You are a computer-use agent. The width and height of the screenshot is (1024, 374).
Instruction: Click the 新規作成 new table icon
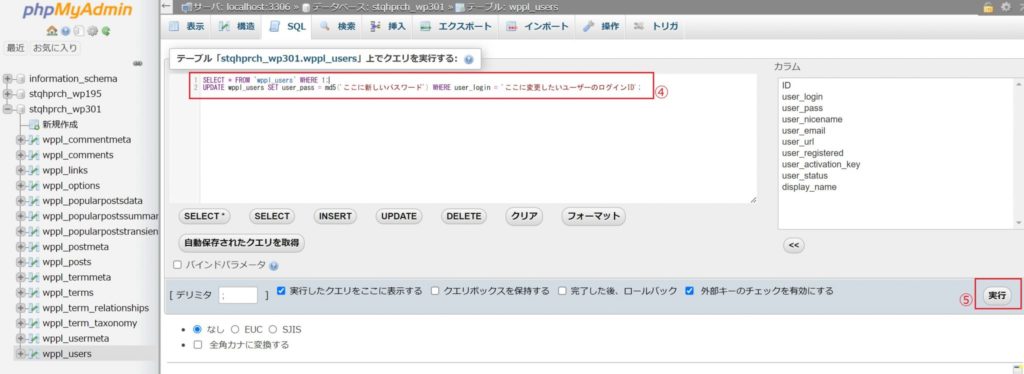point(34,125)
